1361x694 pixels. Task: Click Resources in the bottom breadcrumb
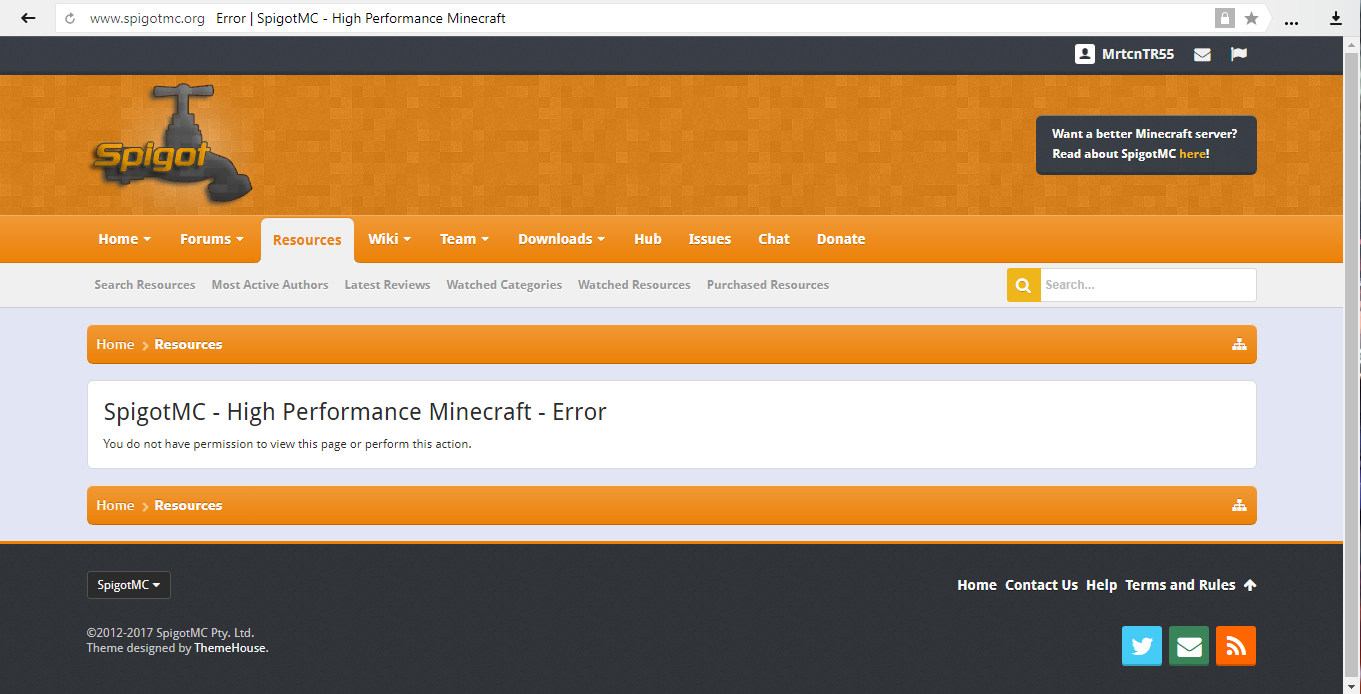pos(188,505)
